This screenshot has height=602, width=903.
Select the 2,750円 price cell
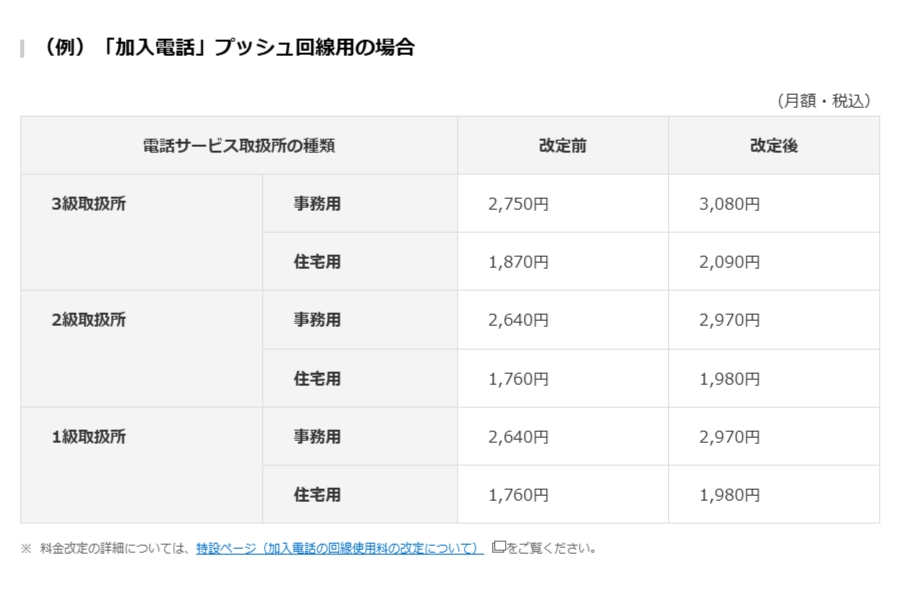pos(519,204)
